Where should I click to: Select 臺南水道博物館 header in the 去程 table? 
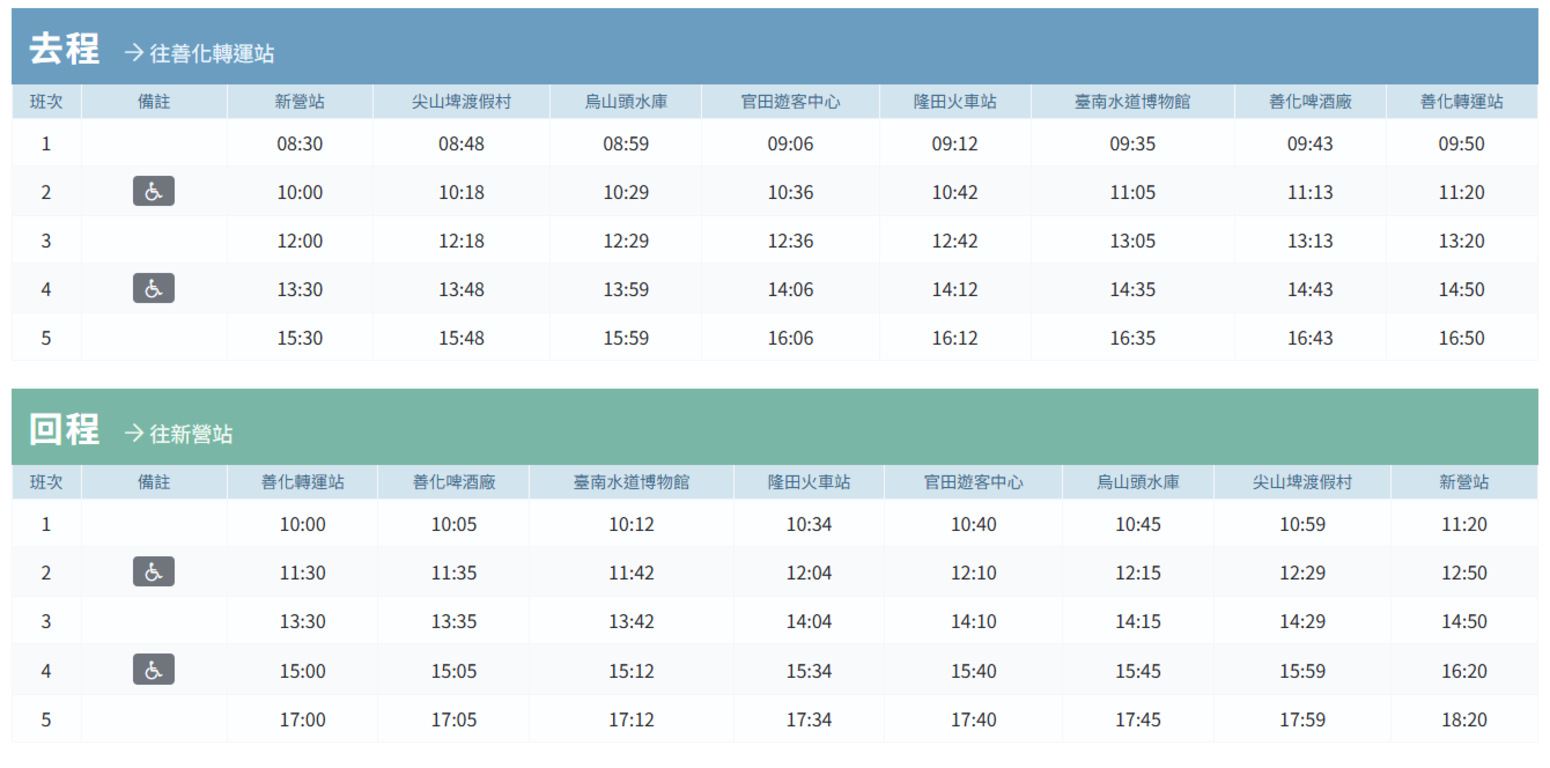(1132, 102)
